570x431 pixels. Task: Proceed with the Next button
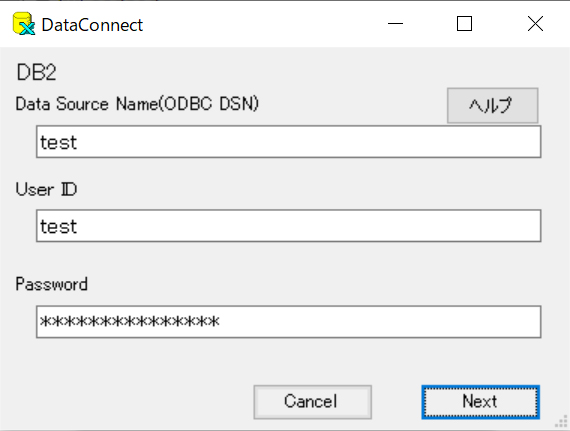(480, 402)
